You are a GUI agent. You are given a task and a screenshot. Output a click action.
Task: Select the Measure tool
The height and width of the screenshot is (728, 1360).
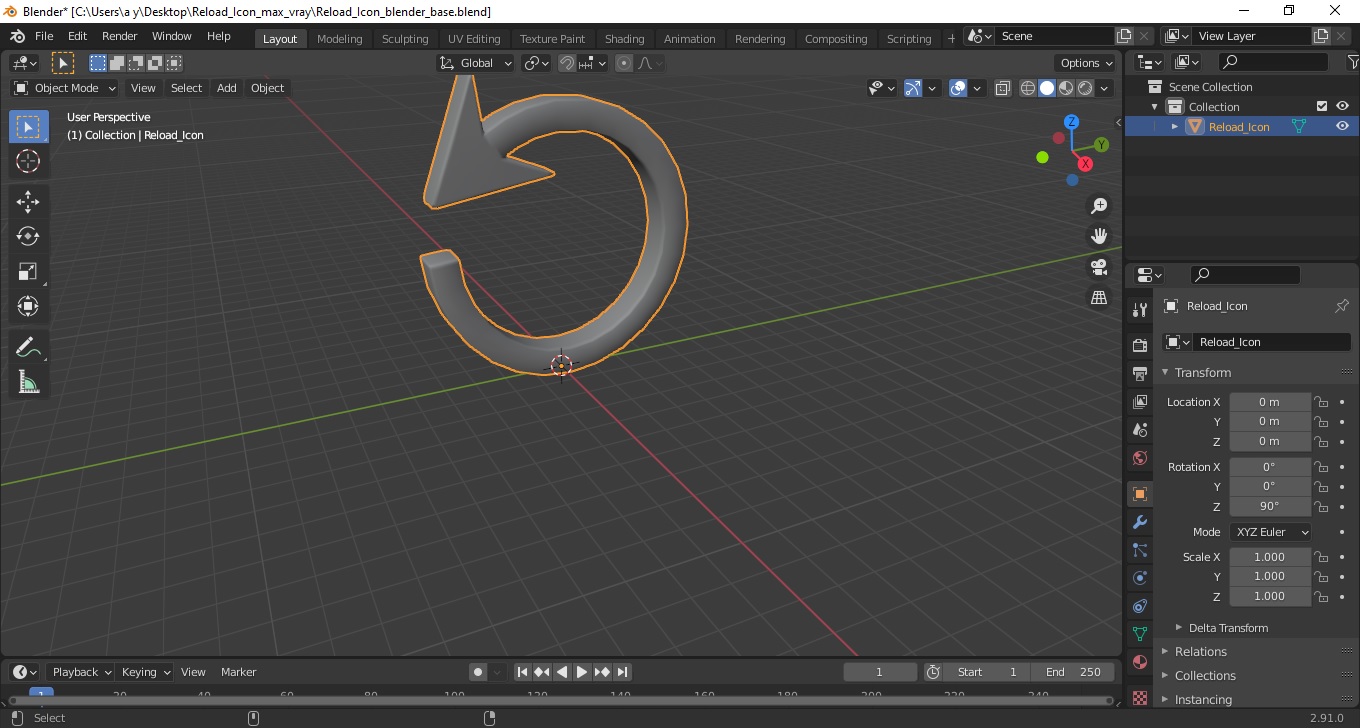pos(28,382)
